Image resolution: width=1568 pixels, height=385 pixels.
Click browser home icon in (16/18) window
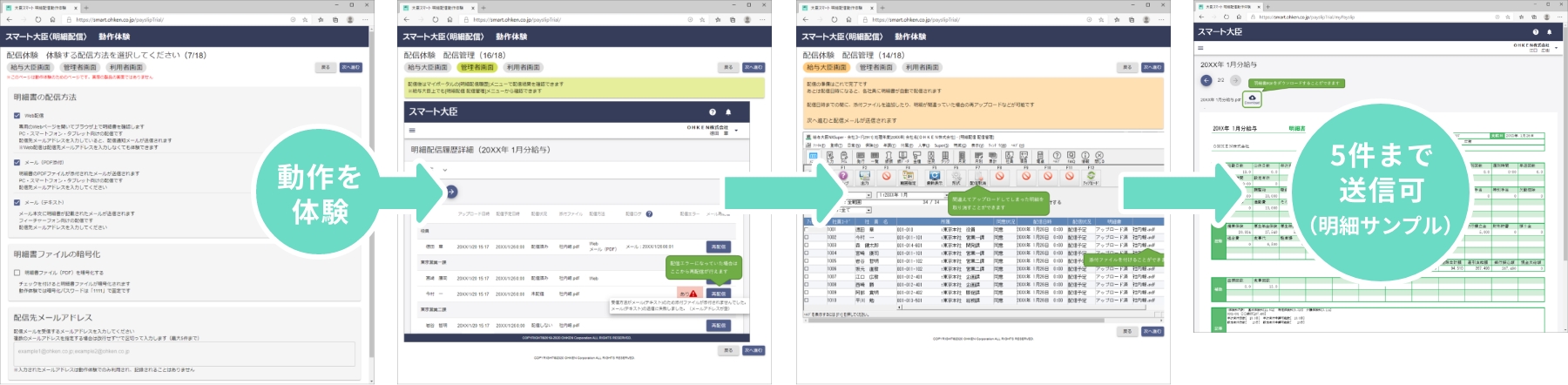point(449,19)
